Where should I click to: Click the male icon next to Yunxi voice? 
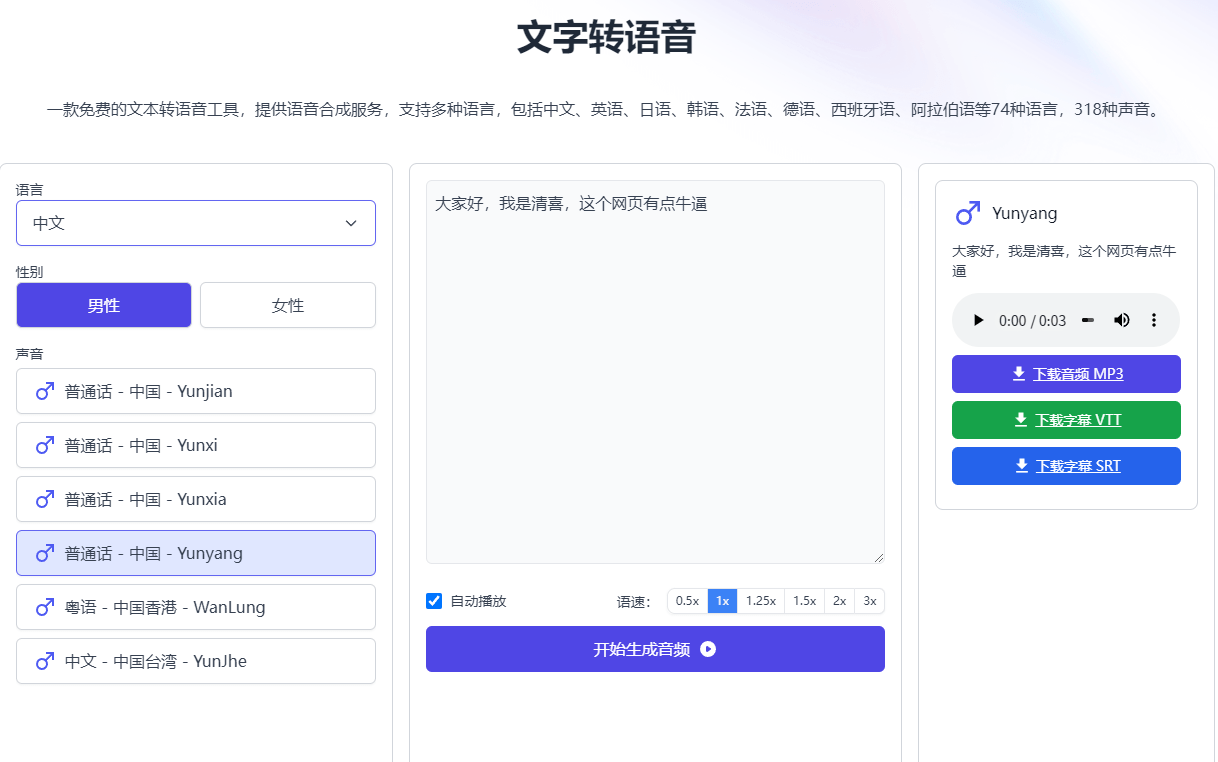tap(44, 445)
